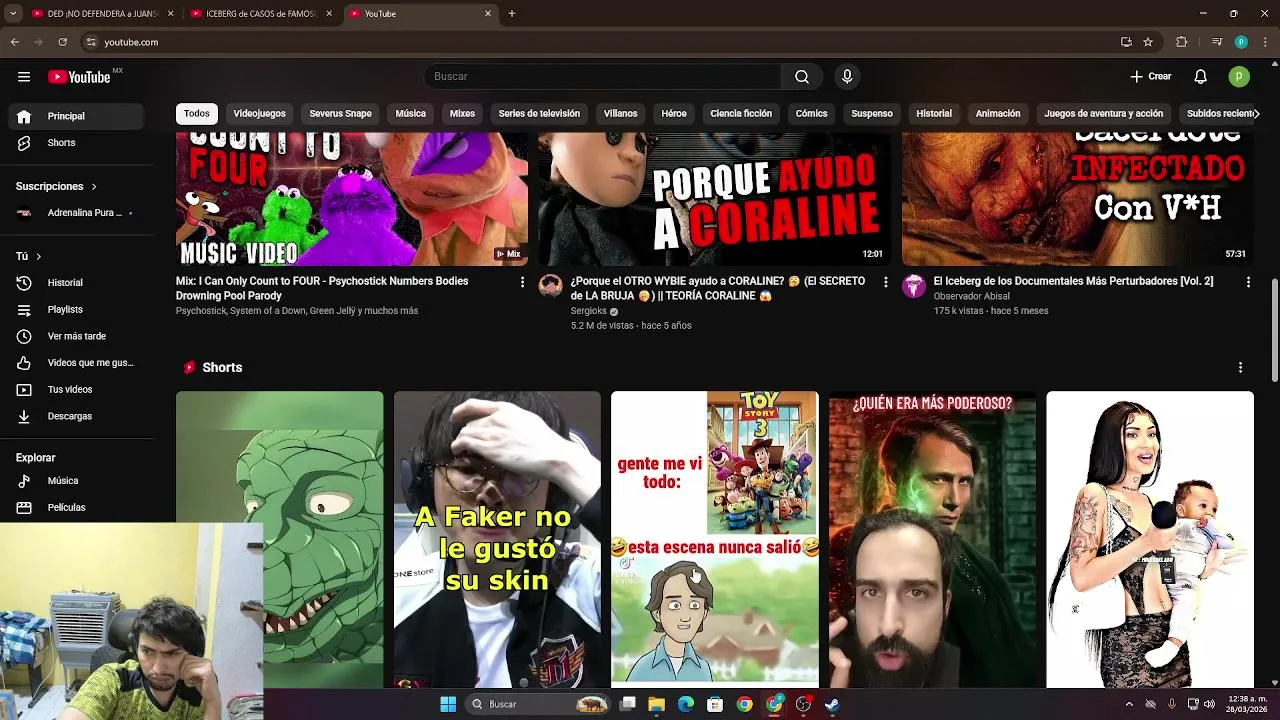1280x720 pixels.
Task: Open Shorts in the left sidebar
Action: point(77,143)
